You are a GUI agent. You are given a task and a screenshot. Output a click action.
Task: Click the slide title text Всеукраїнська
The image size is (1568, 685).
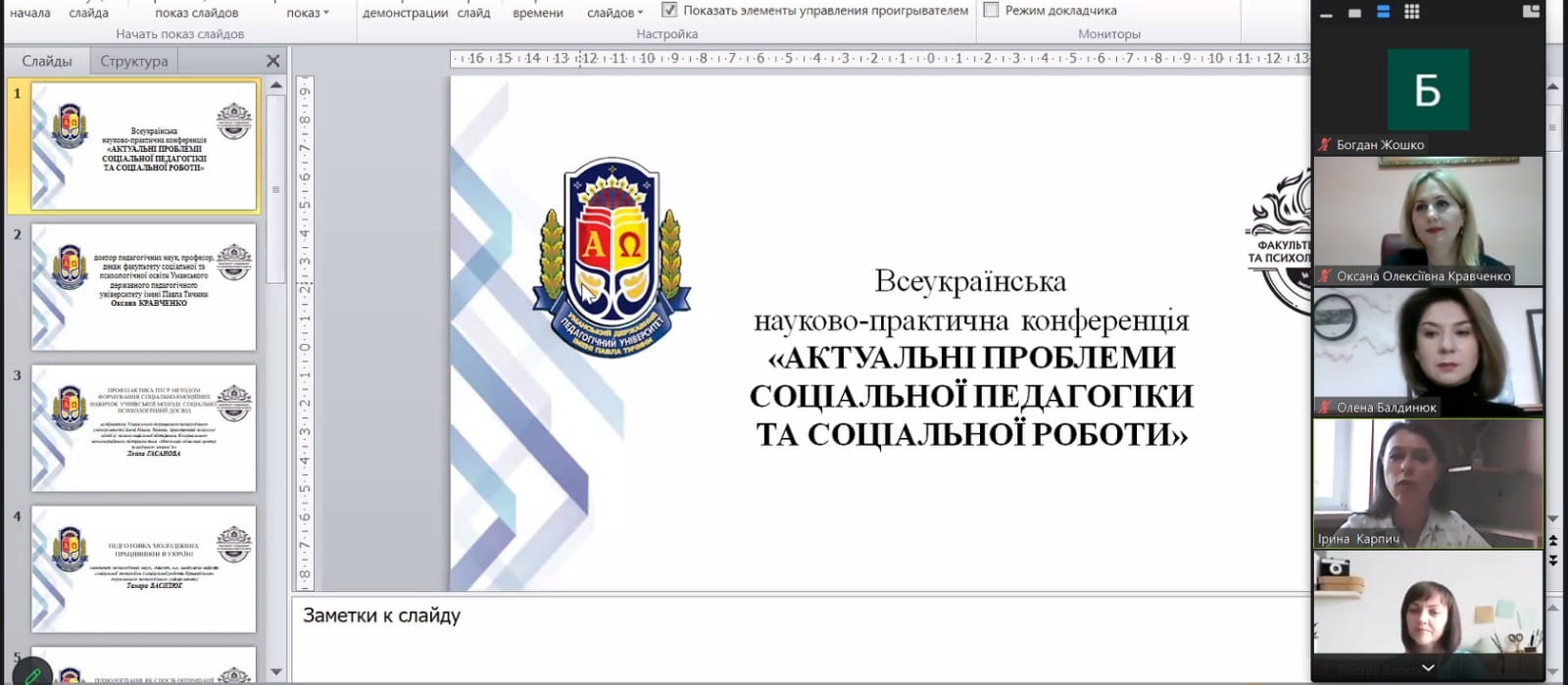tap(970, 281)
